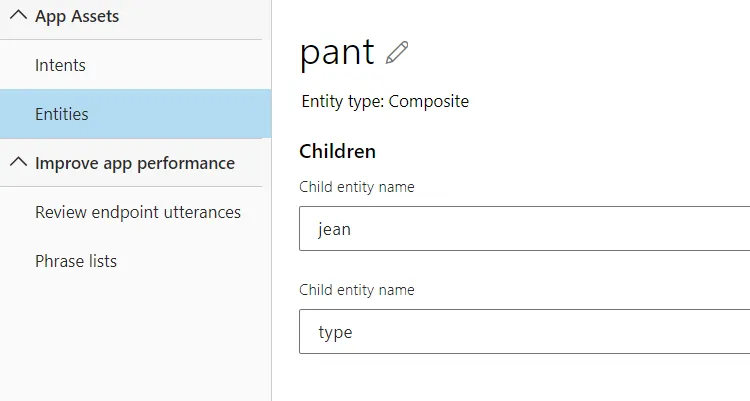Screen dimensions: 750x401
Task: Click the Children heading
Action: (338, 151)
